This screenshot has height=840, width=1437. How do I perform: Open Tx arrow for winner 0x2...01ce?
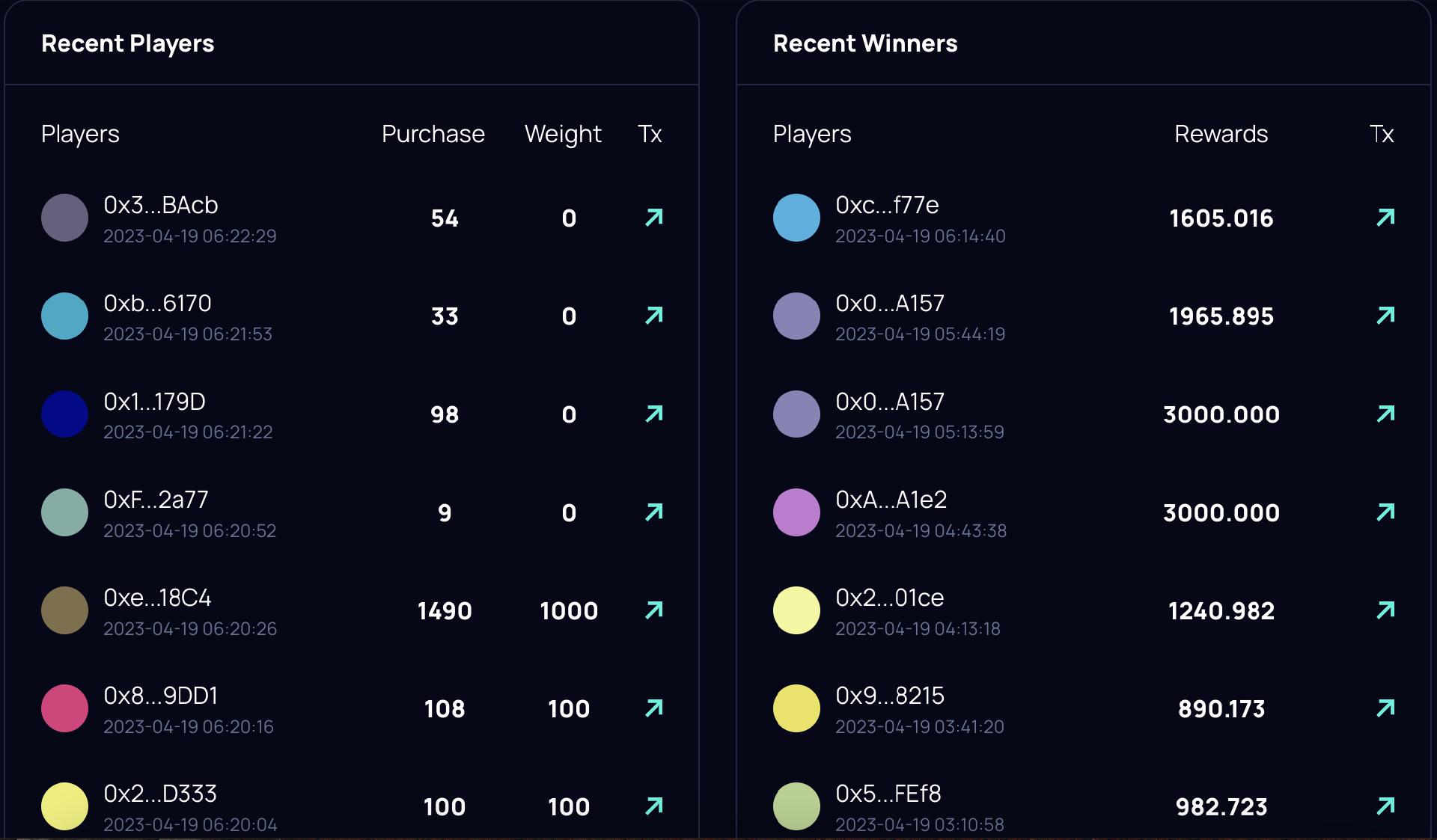click(1385, 610)
